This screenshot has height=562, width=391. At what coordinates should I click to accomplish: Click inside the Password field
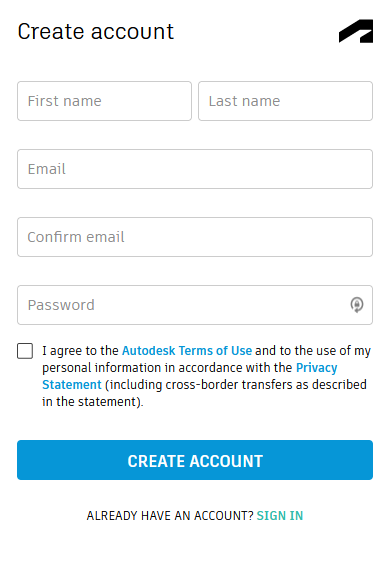coord(195,305)
